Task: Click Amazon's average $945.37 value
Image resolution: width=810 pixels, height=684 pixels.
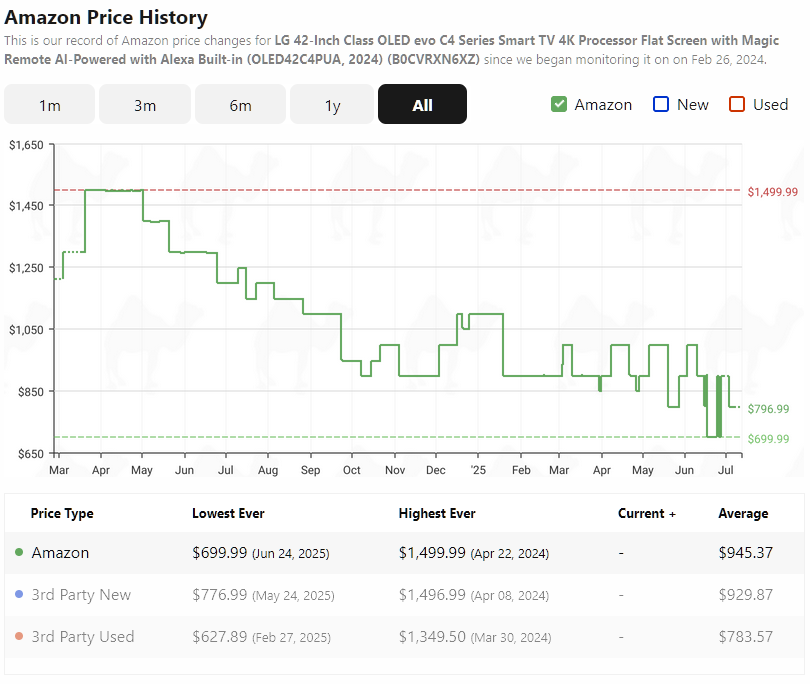Action: click(x=745, y=553)
